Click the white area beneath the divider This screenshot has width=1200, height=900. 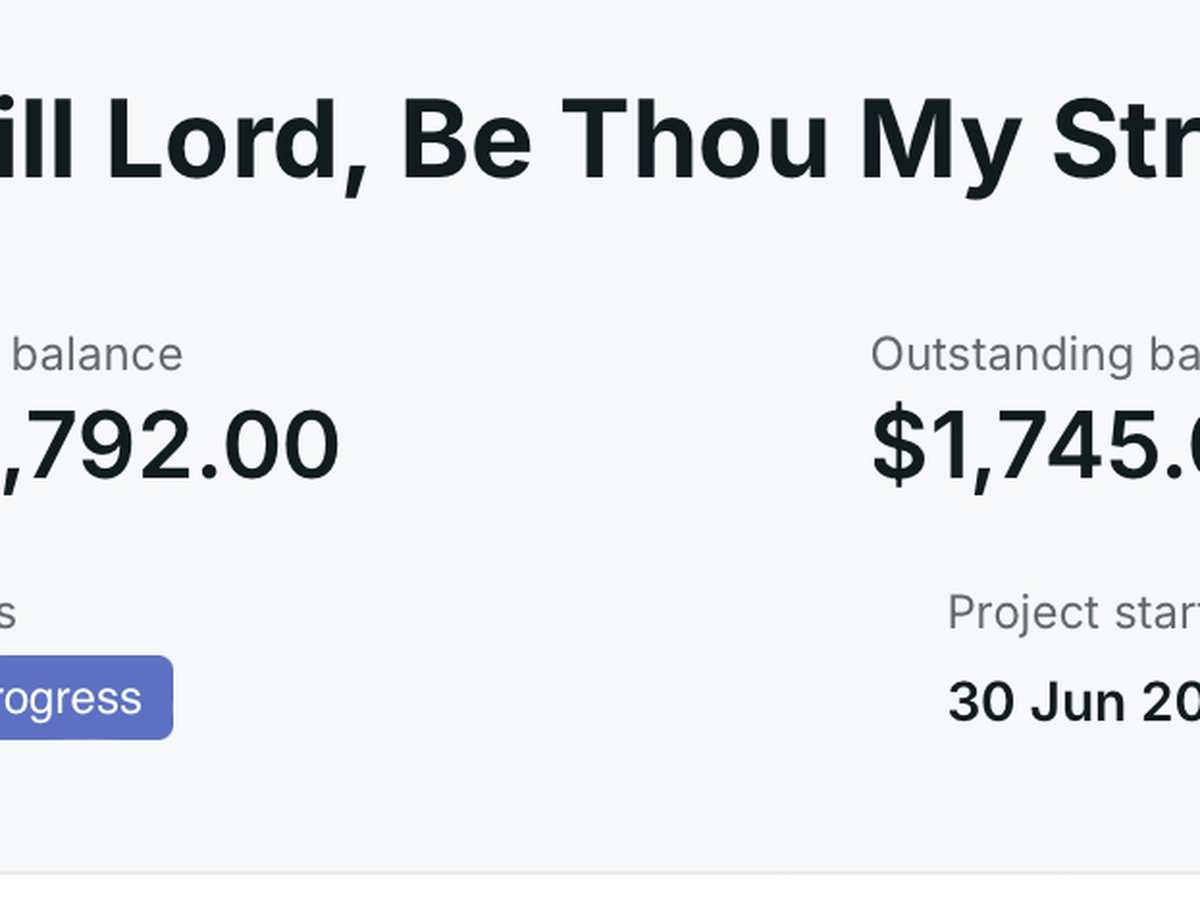click(600, 888)
